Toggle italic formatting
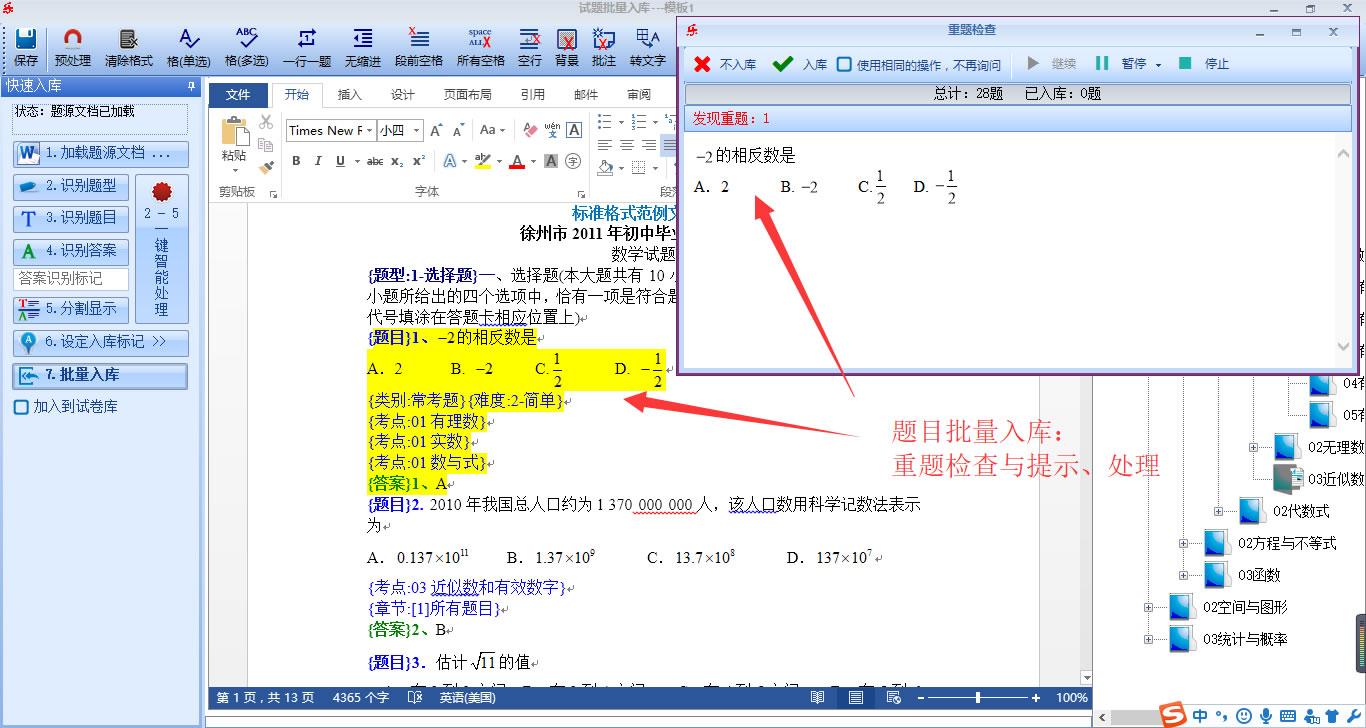Screen dimensions: 1366x728 coord(318,161)
